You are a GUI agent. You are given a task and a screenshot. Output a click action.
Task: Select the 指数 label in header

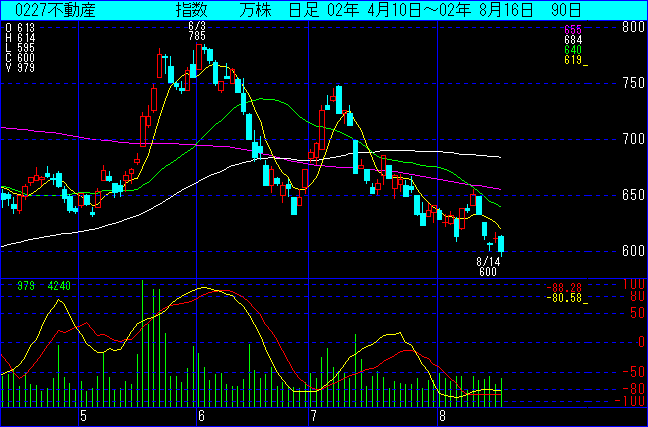[x=191, y=10]
